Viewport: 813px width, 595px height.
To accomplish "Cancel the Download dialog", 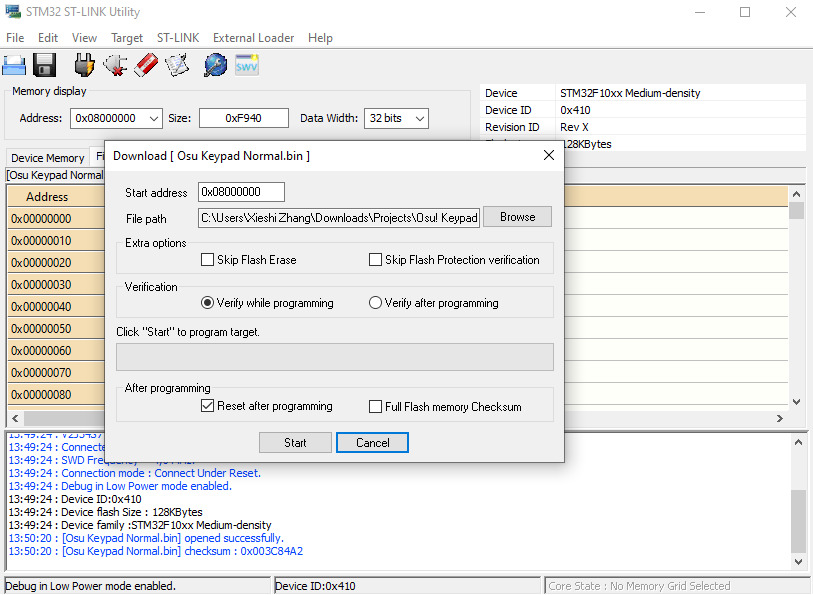I will click(372, 443).
